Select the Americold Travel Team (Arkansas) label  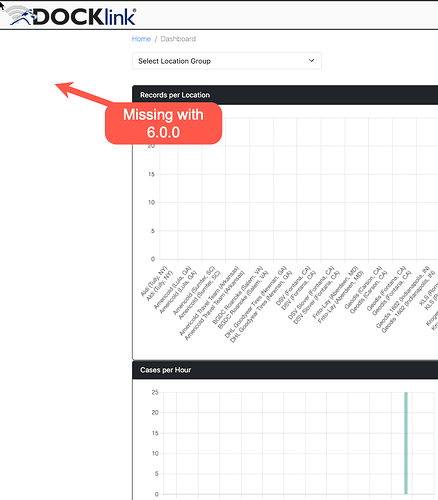(x=212, y=303)
